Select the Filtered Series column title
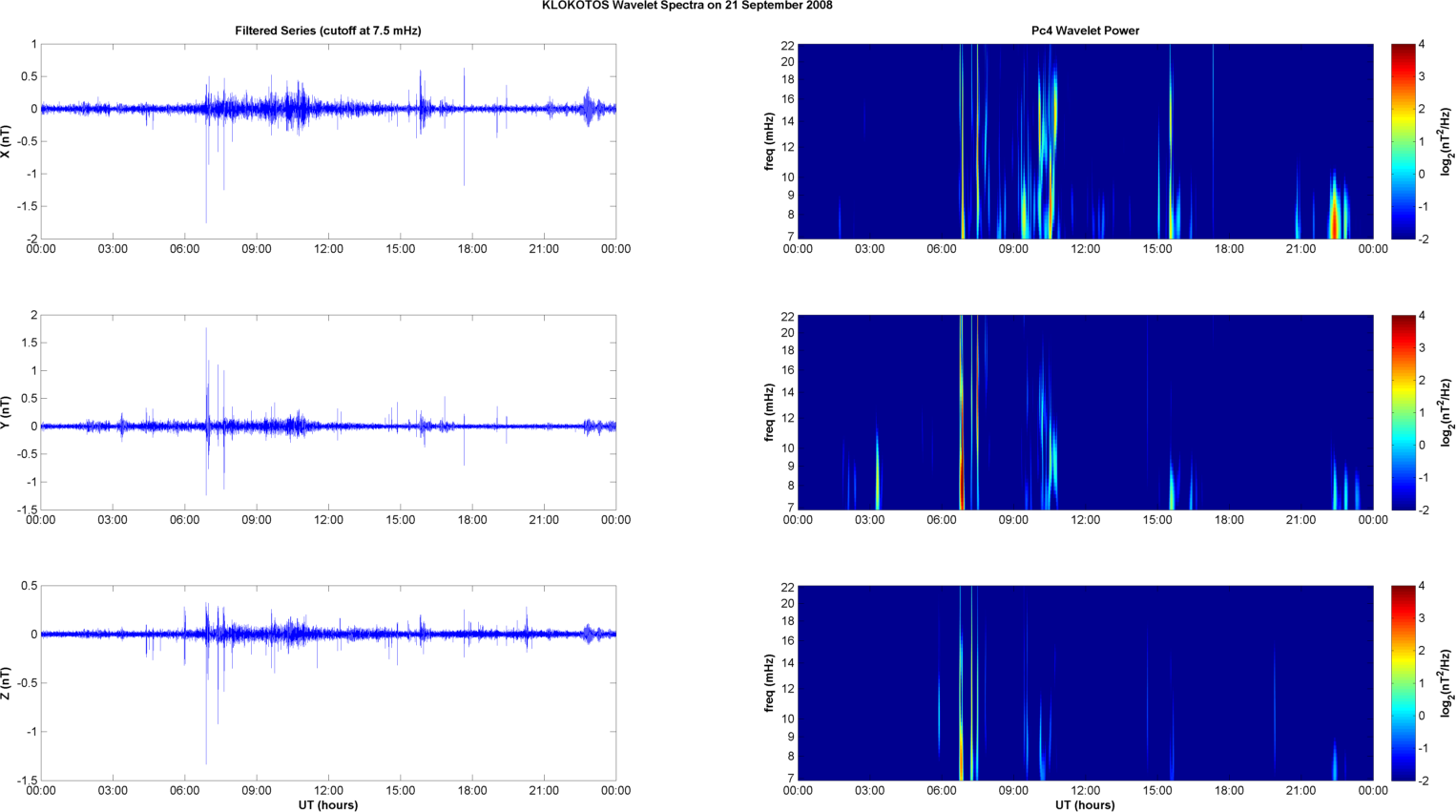Viewport: 1456px width, 812px height. tap(328, 31)
